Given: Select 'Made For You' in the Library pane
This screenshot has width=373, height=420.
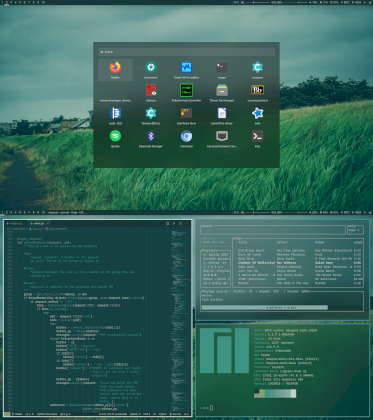Looking at the screenshot, I should click(214, 242).
